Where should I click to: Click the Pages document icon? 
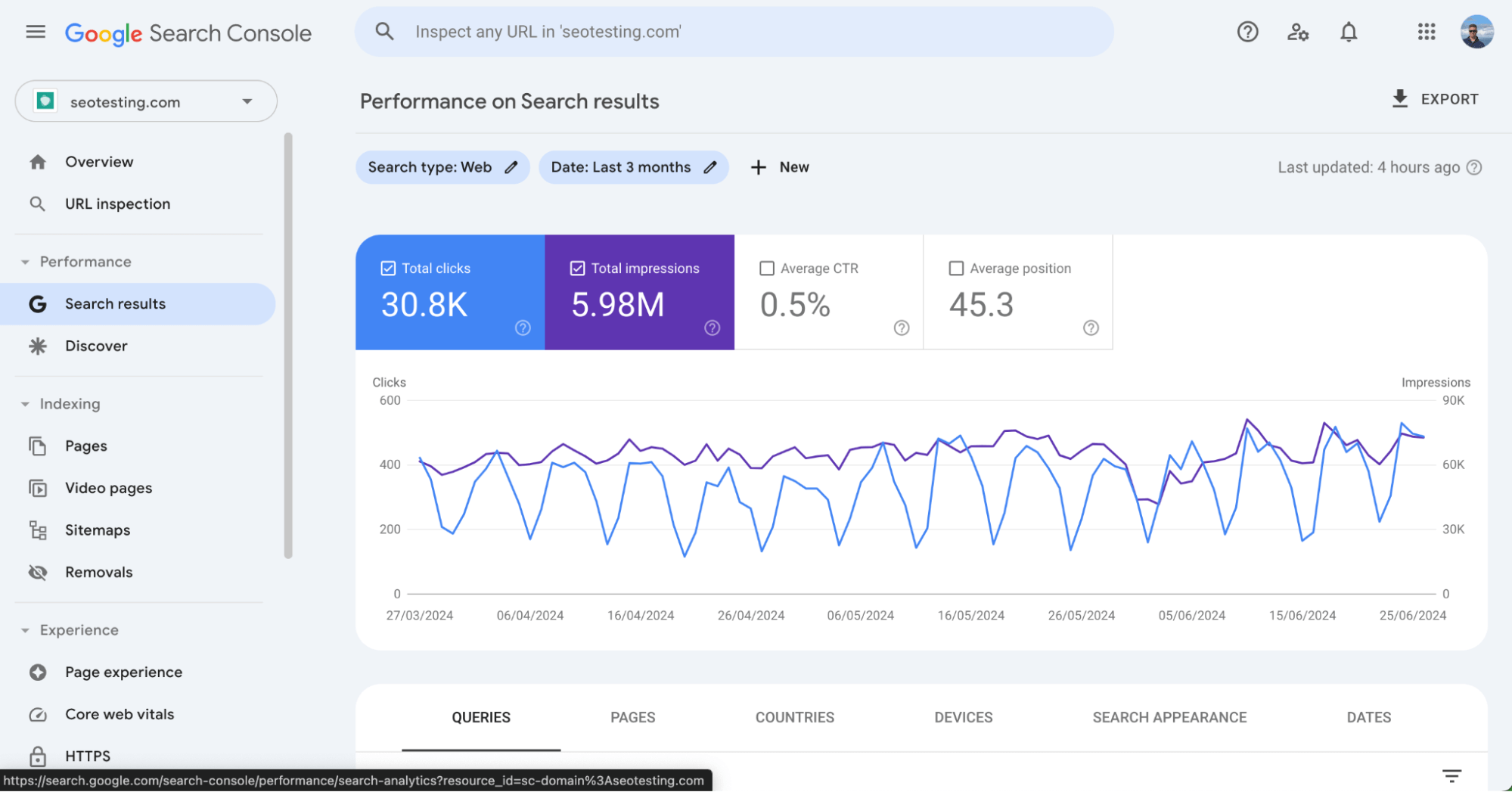tap(38, 446)
